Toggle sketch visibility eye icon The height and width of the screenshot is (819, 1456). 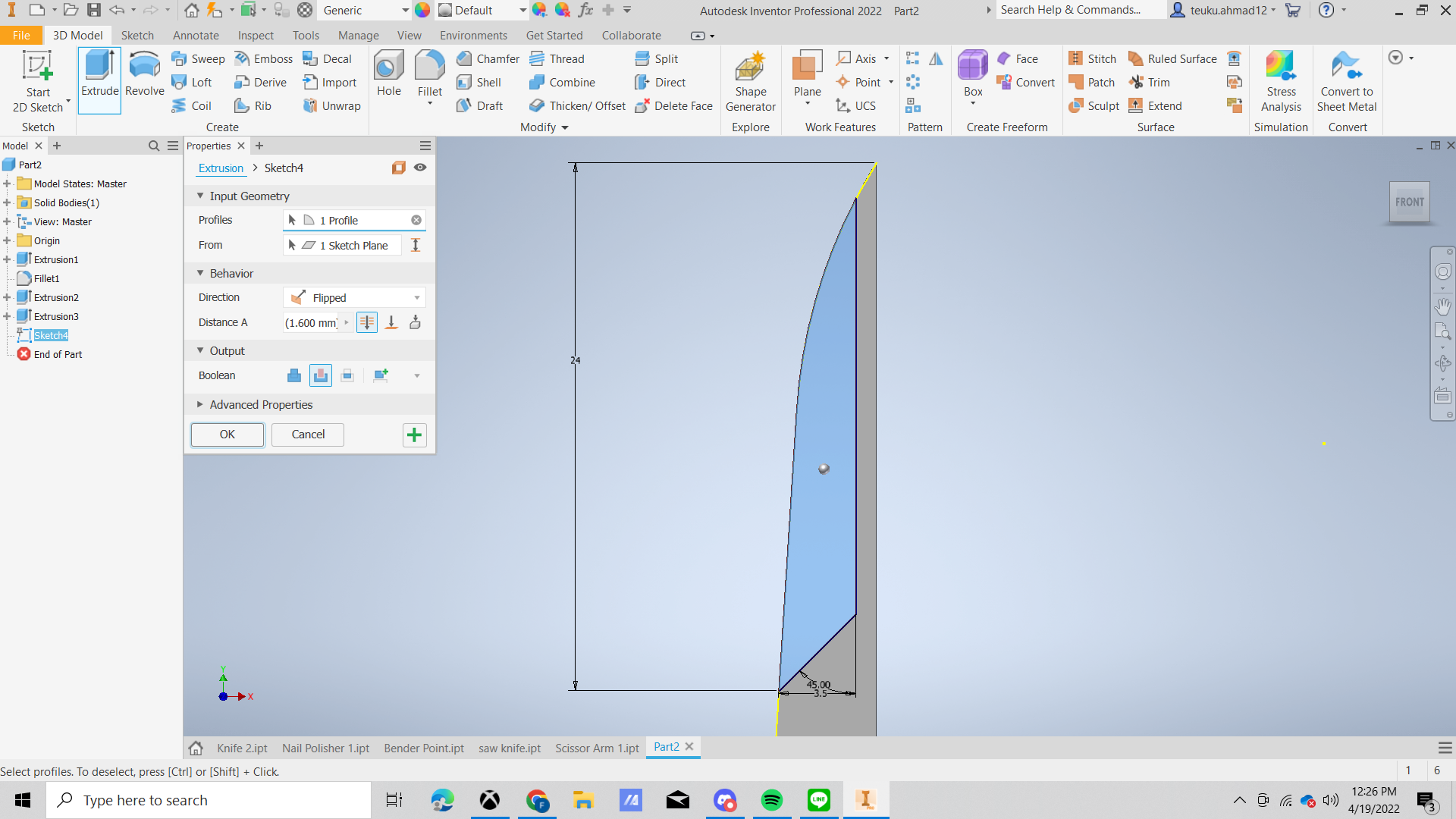click(x=420, y=168)
